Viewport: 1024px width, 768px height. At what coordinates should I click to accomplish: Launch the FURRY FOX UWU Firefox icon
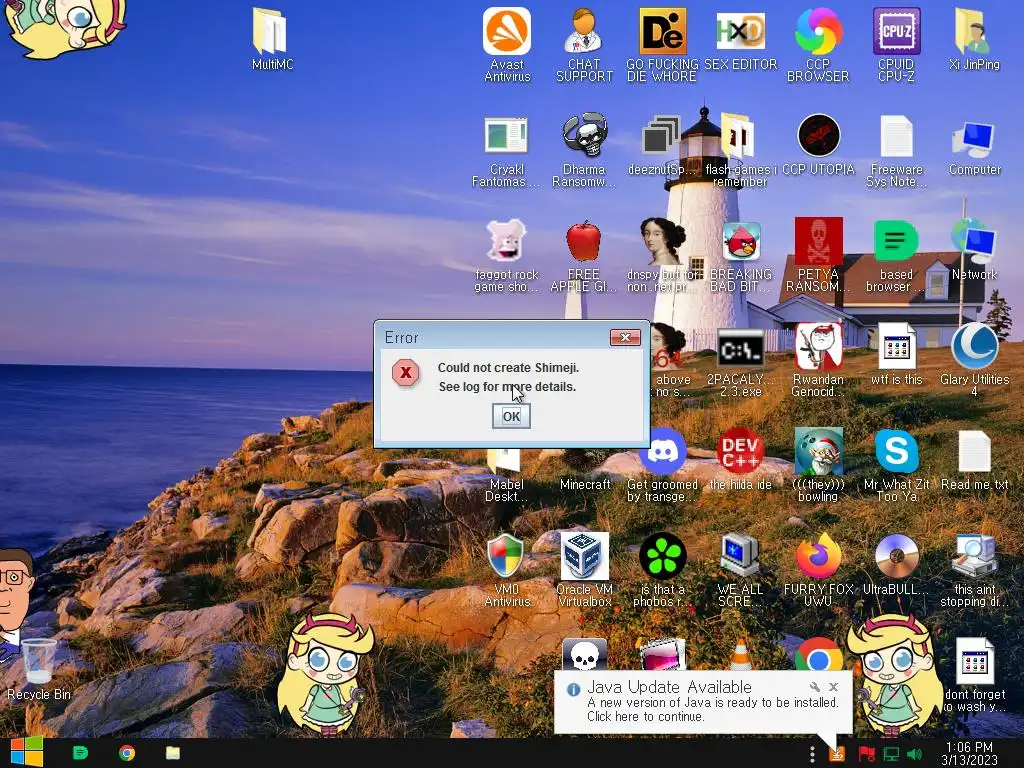click(x=818, y=571)
